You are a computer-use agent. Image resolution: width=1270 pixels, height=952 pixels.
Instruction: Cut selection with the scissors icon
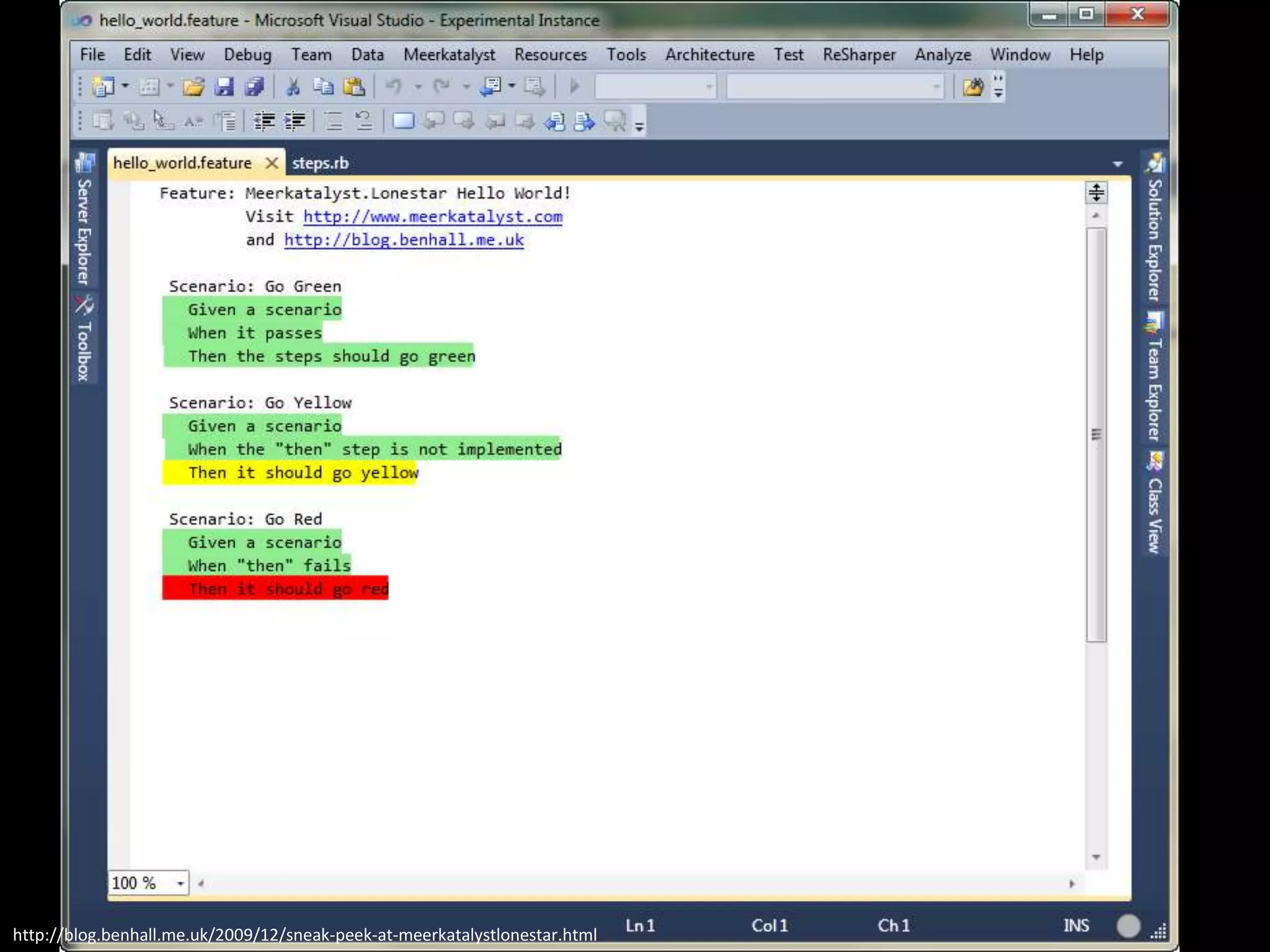(x=293, y=87)
